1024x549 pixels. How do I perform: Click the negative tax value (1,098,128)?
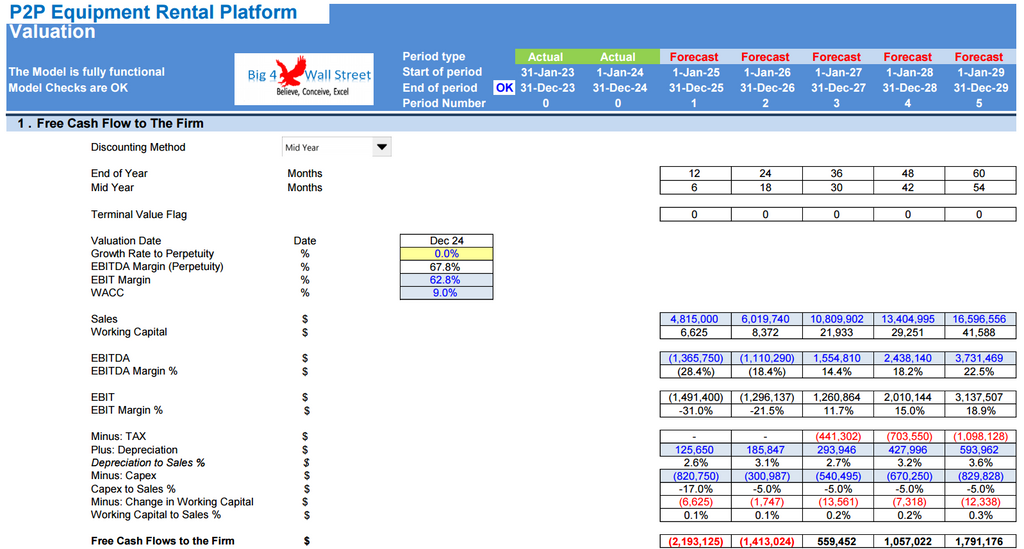(x=978, y=437)
